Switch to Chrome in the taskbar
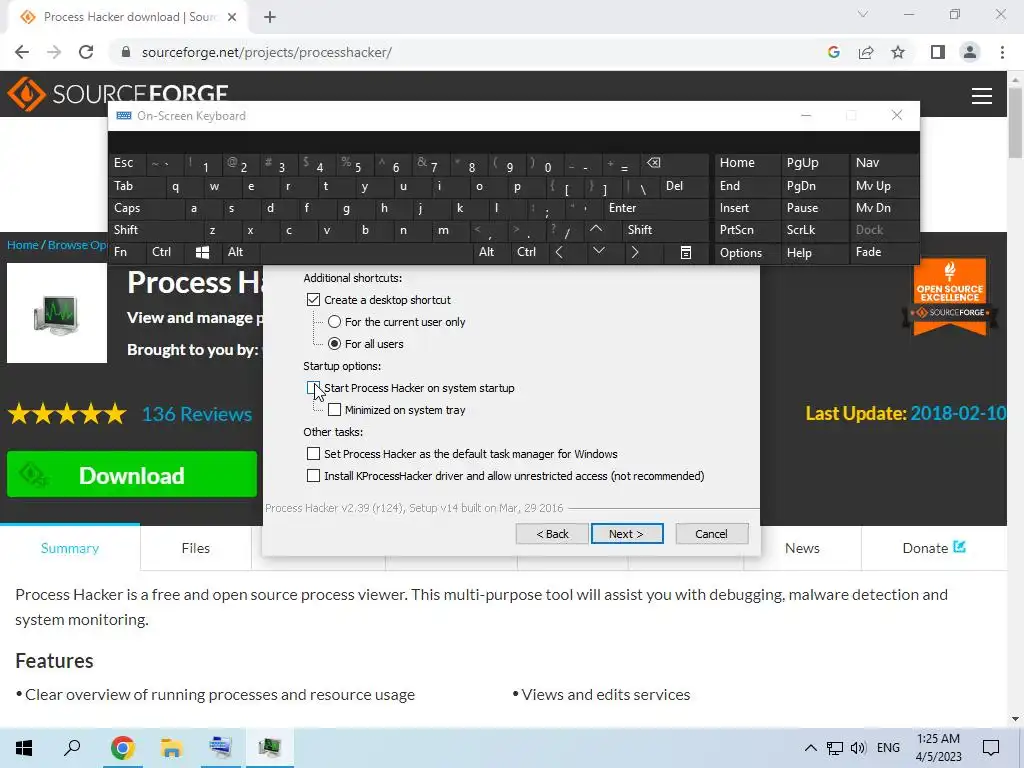The height and width of the screenshot is (768, 1024). tap(122, 747)
